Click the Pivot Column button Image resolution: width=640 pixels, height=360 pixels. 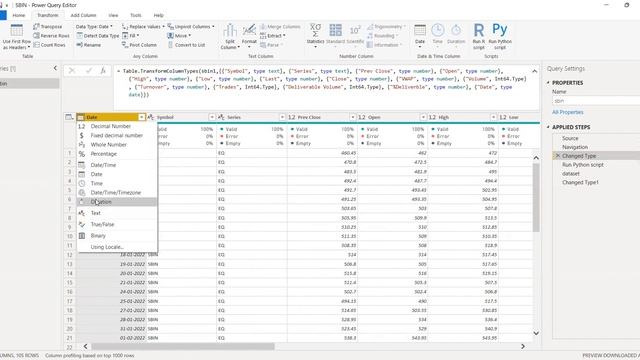click(x=139, y=45)
